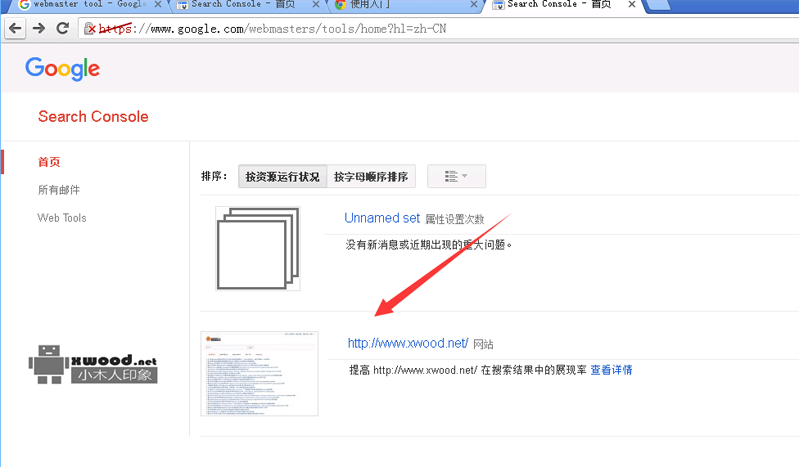Click the 属性设置次数 label

pos(455,219)
